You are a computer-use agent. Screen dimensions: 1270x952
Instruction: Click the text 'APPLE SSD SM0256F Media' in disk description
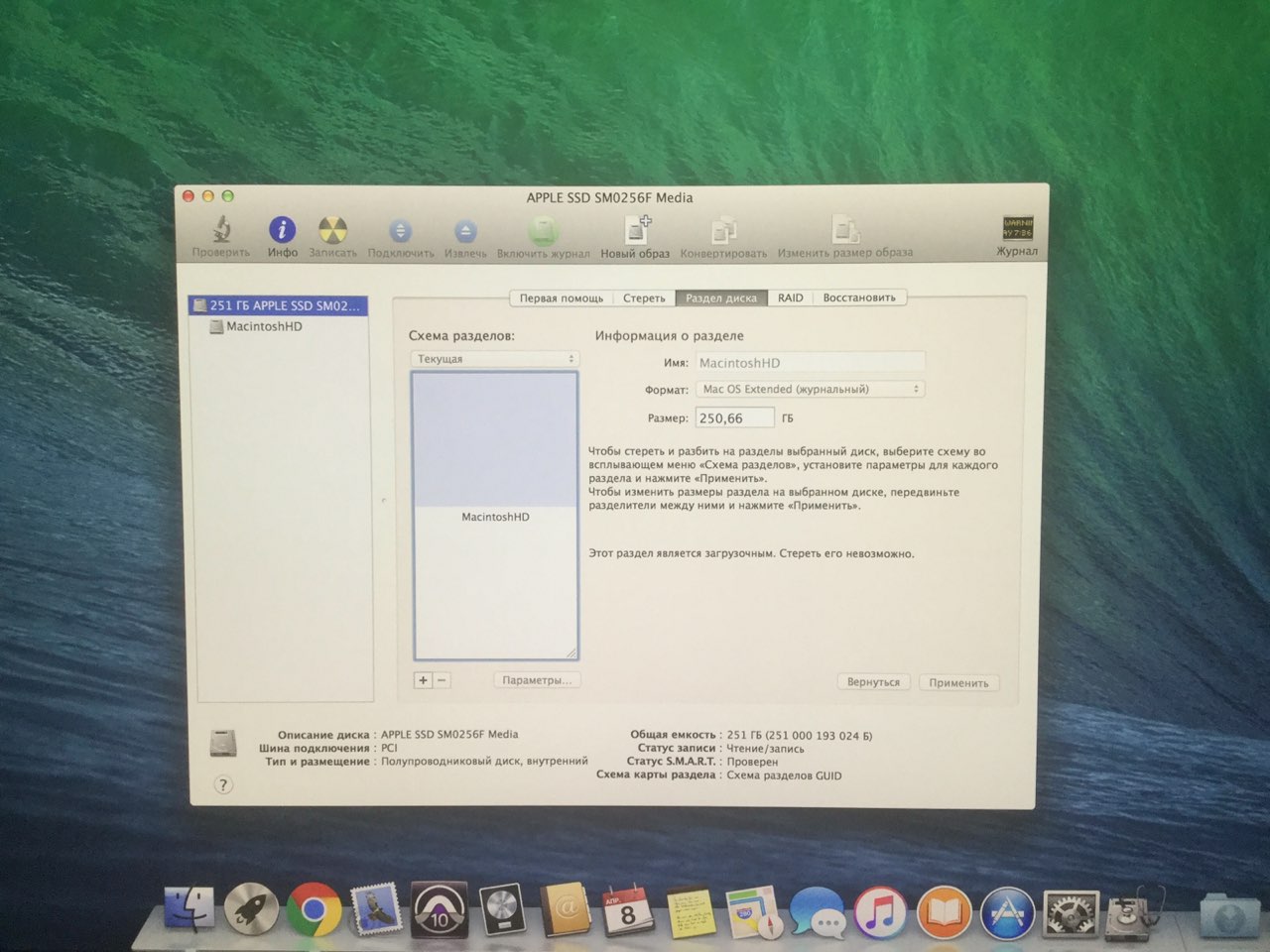(449, 734)
